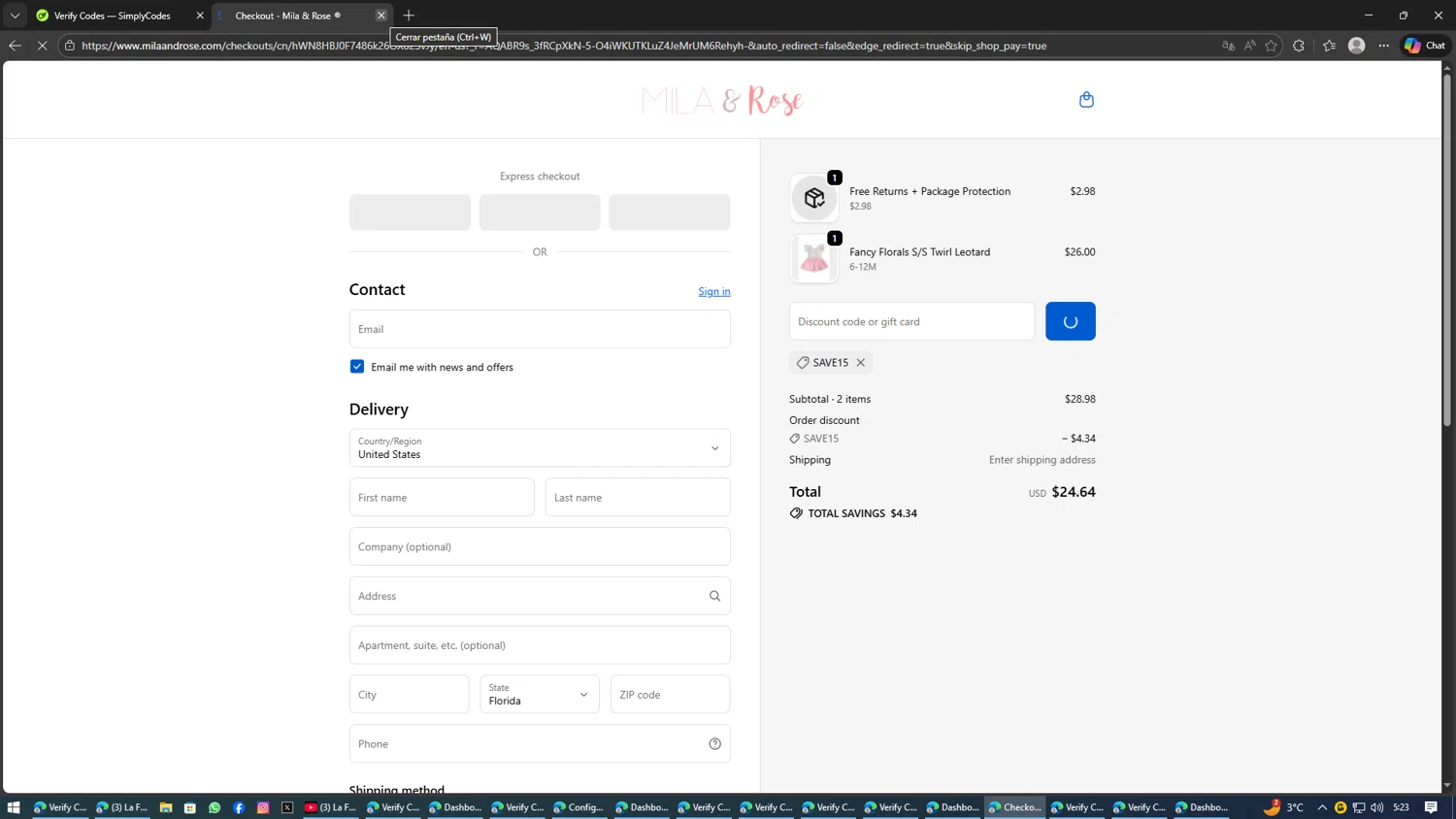Click the Package Protection item thumbnail
The width and height of the screenshot is (1456, 819).
click(814, 198)
